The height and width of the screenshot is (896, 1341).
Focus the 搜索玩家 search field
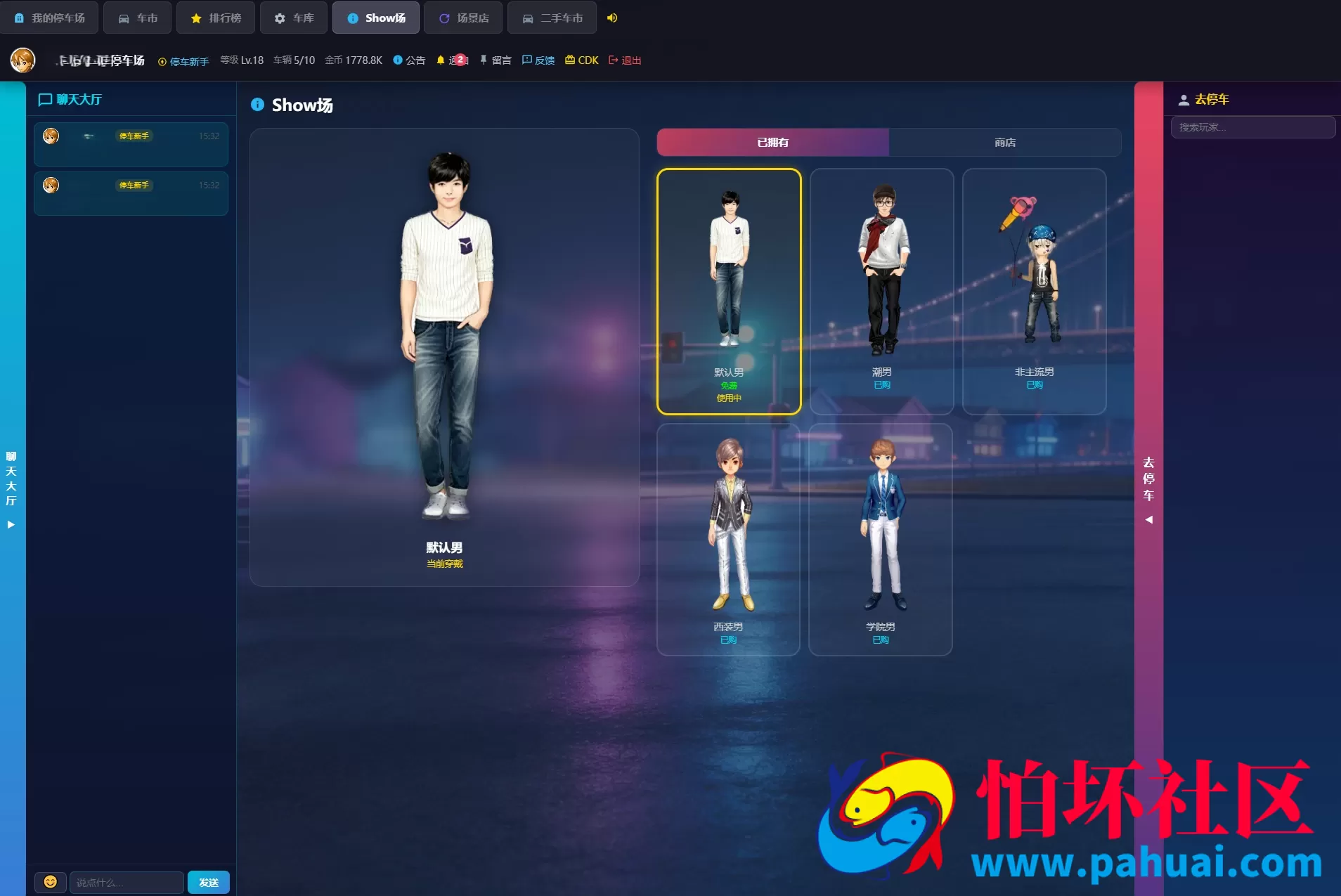(x=1253, y=127)
